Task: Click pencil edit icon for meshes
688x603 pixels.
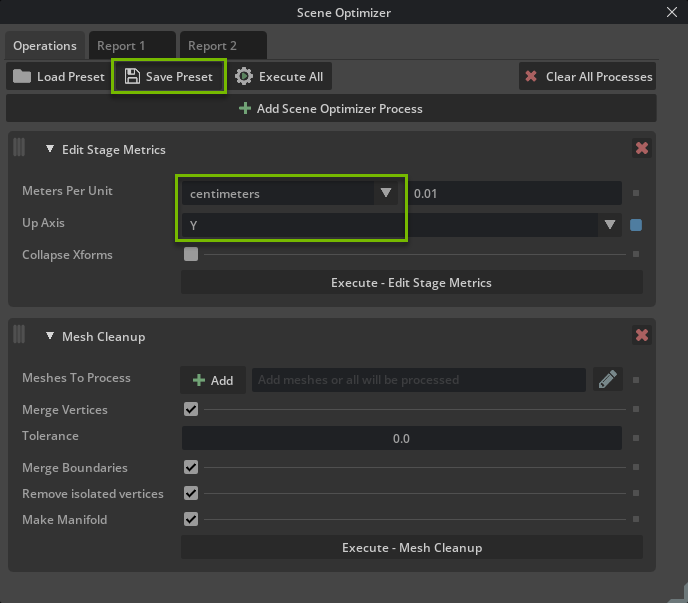Action: pos(608,379)
